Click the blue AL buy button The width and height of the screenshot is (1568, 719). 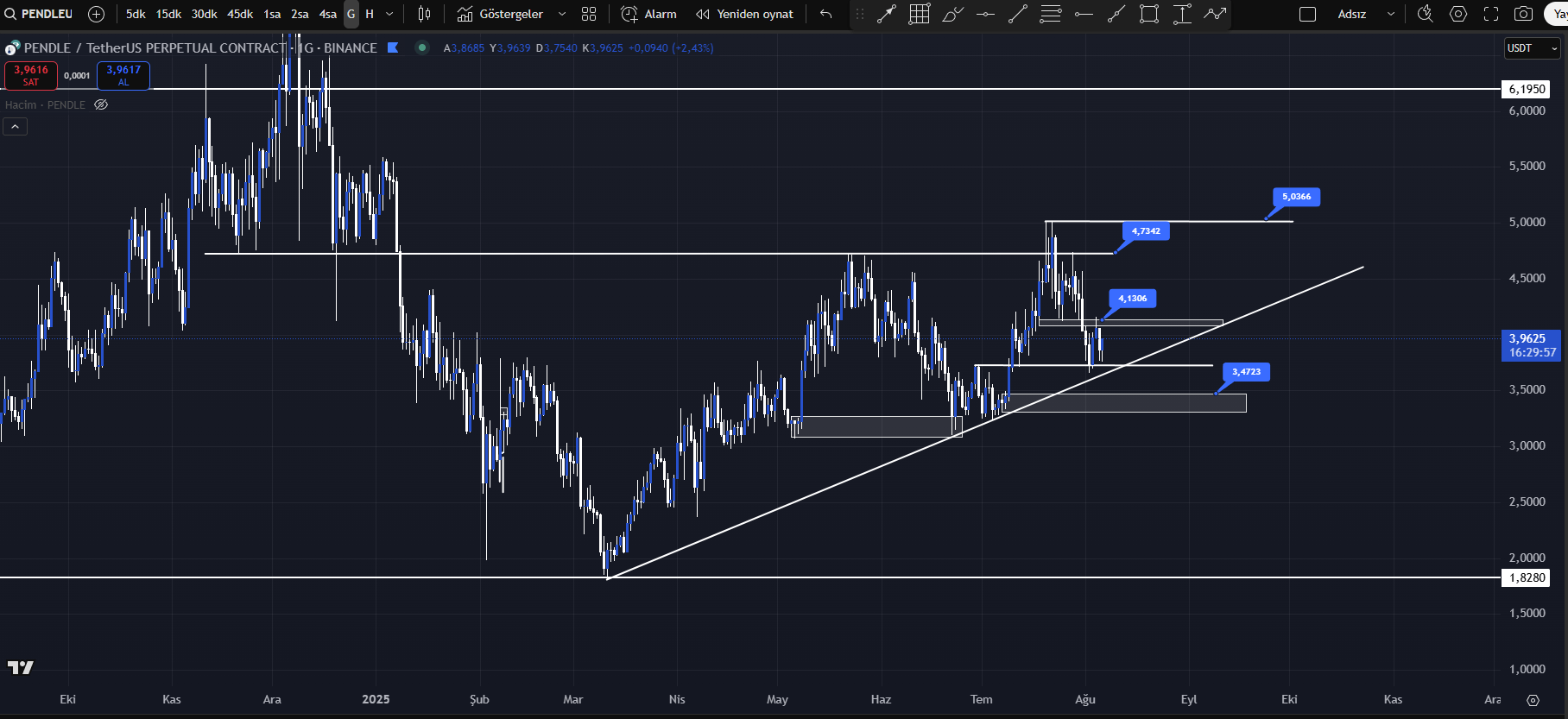(123, 76)
